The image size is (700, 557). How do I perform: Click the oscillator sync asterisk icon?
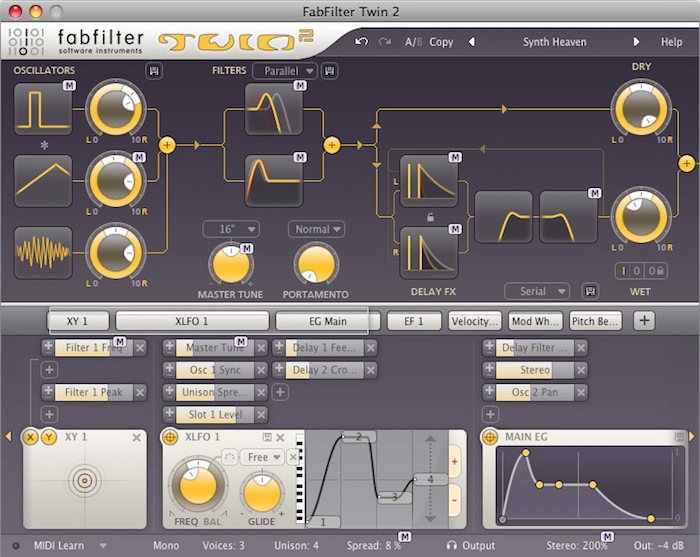coord(44,145)
